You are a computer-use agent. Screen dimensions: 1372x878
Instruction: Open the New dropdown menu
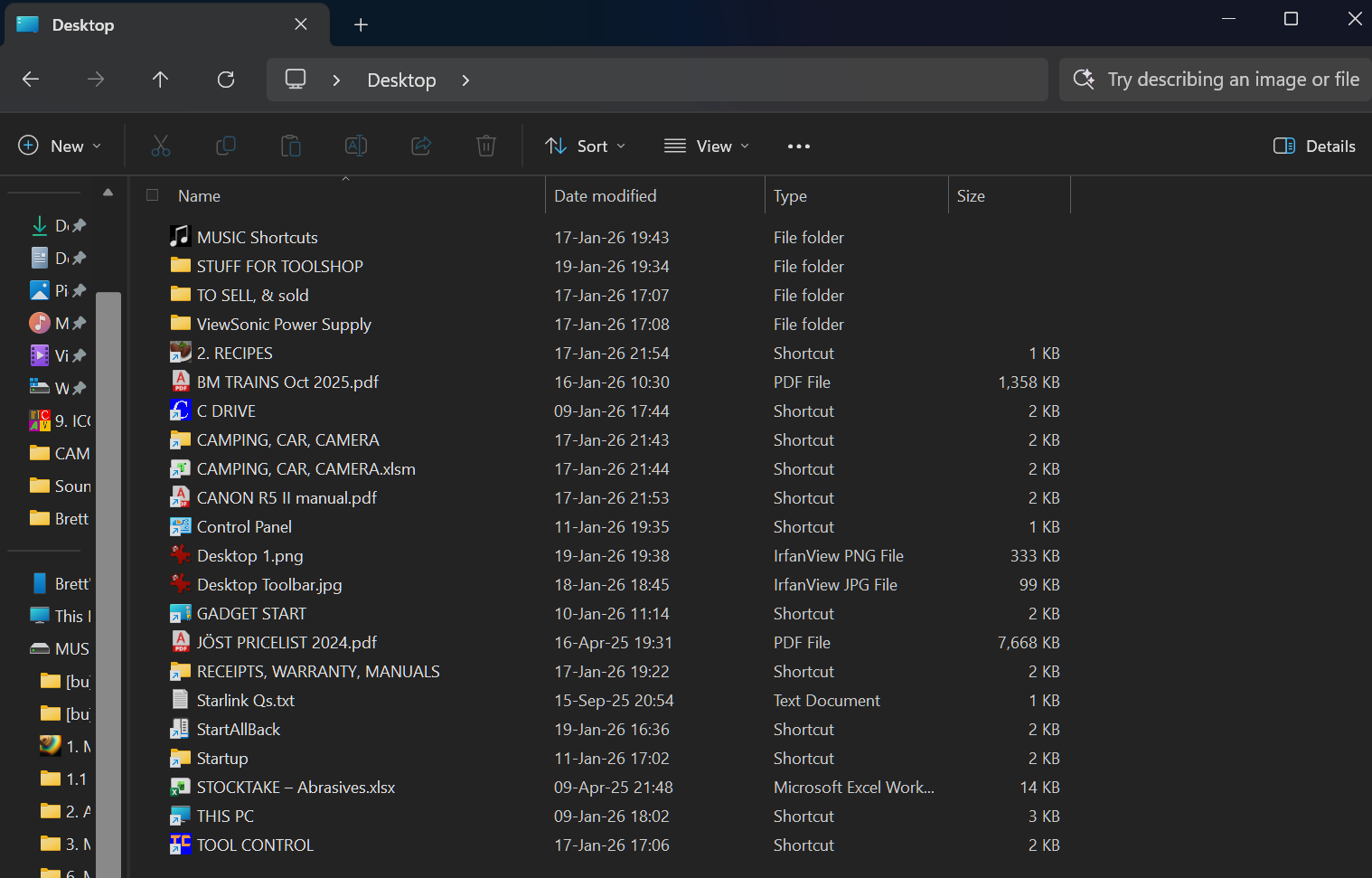[60, 146]
